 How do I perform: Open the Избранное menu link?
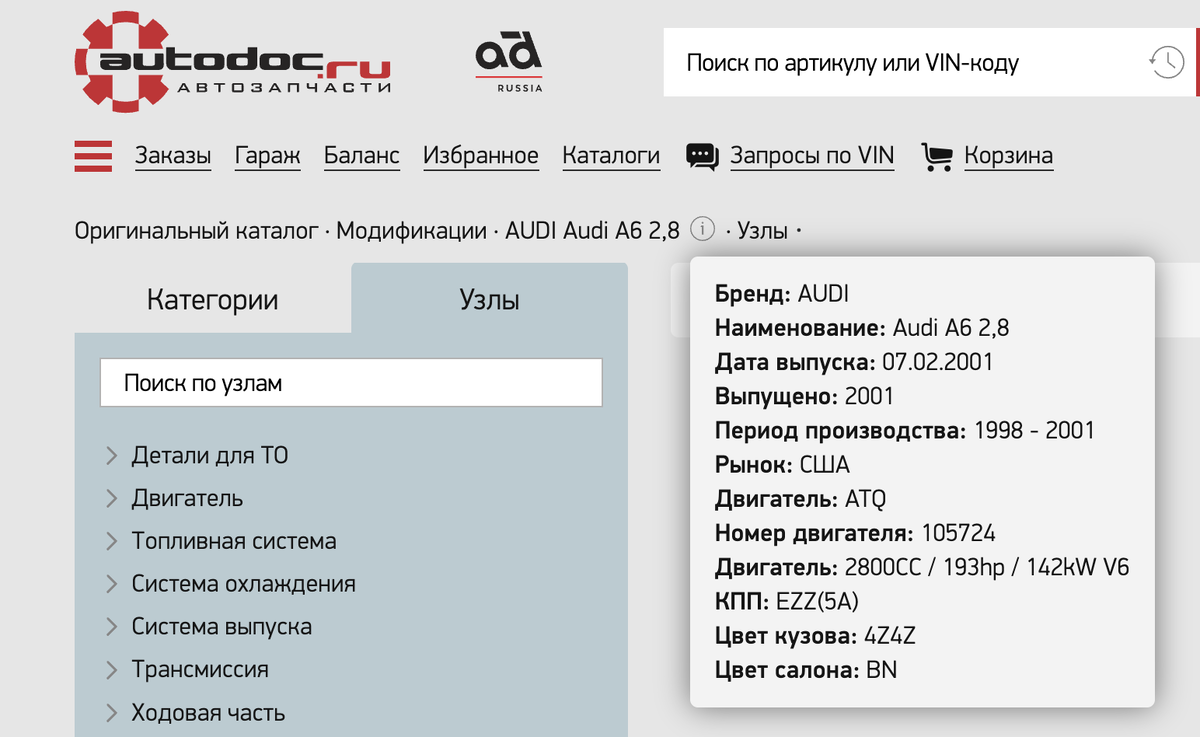[x=481, y=156]
